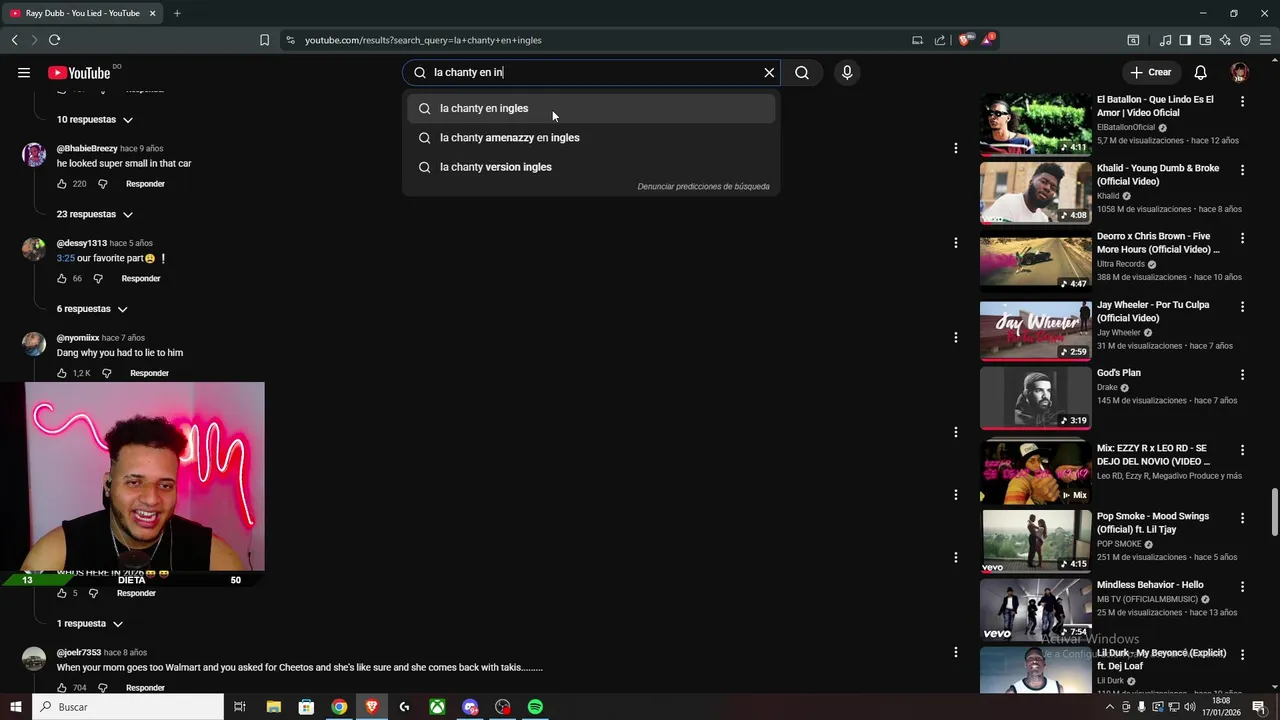Open the Brave playlist music icon
The width and height of the screenshot is (1280, 720).
click(x=1165, y=40)
